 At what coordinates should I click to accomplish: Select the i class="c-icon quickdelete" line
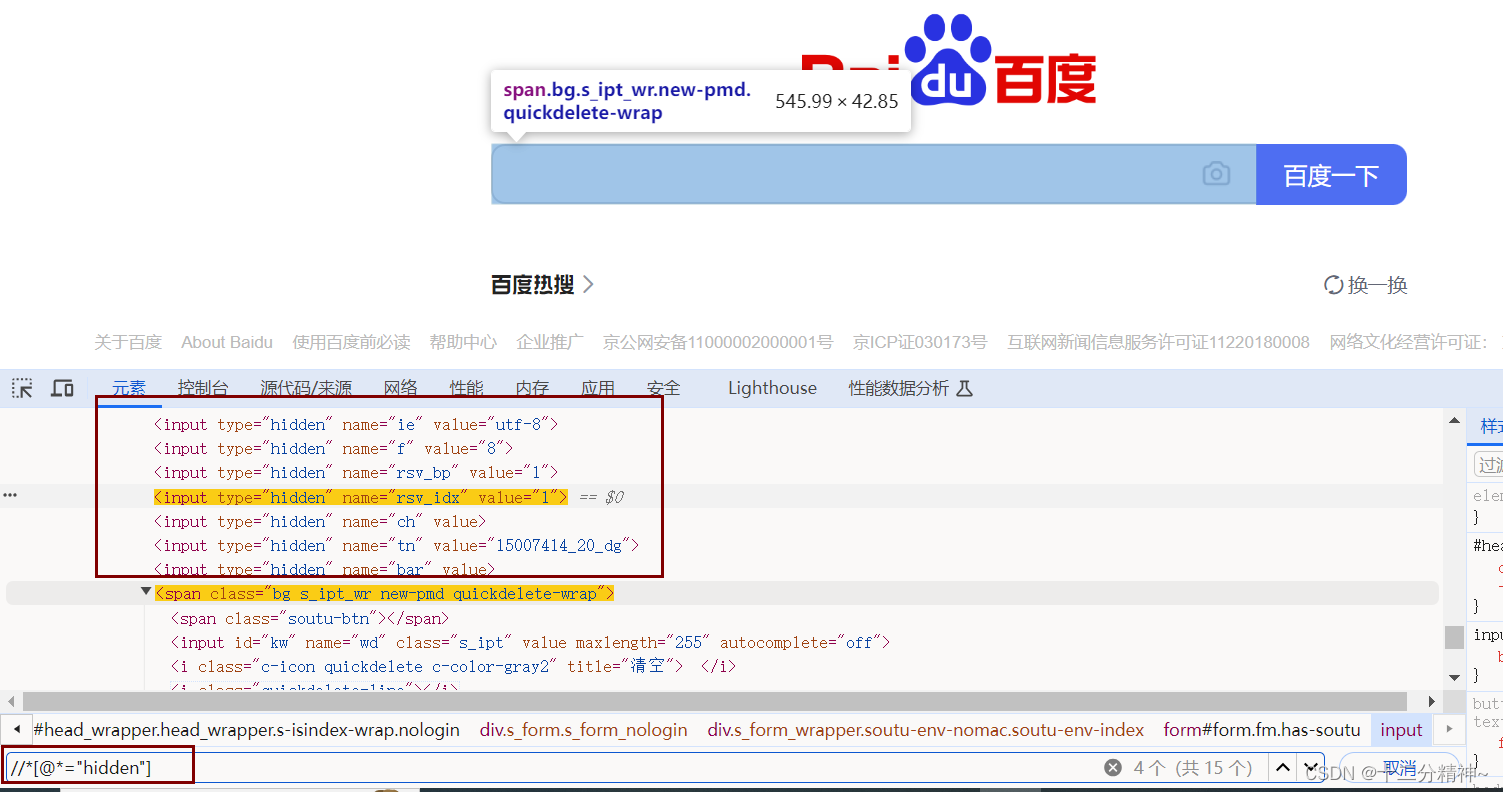click(453, 666)
